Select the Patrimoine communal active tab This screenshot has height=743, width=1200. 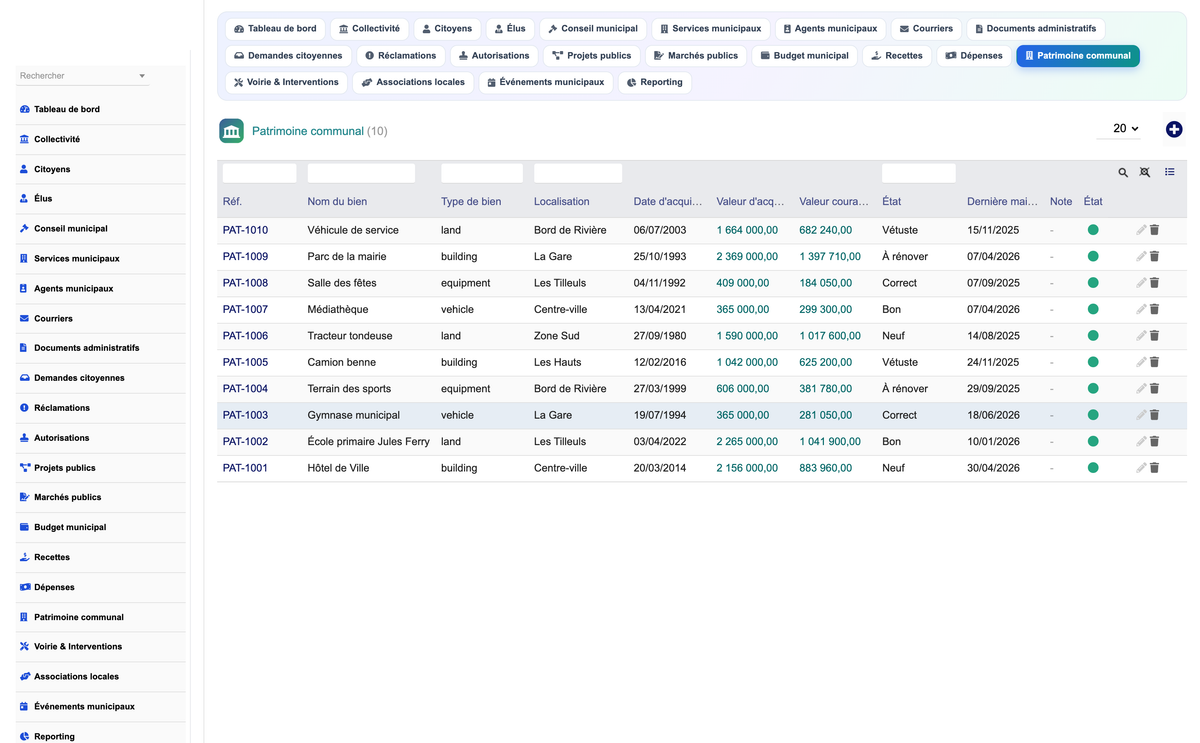pyautogui.click(x=1078, y=56)
